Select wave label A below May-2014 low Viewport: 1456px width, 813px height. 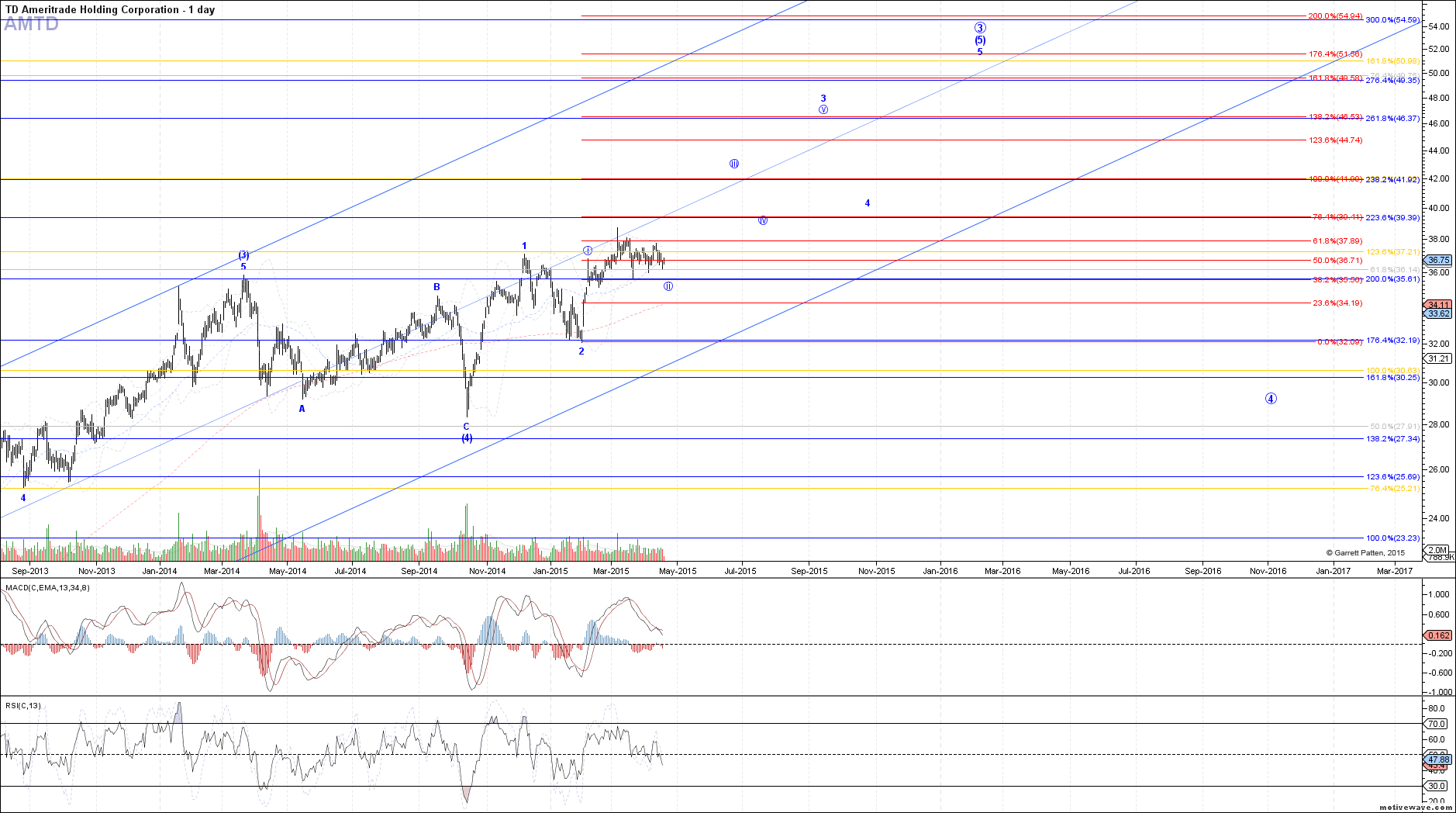tap(302, 409)
